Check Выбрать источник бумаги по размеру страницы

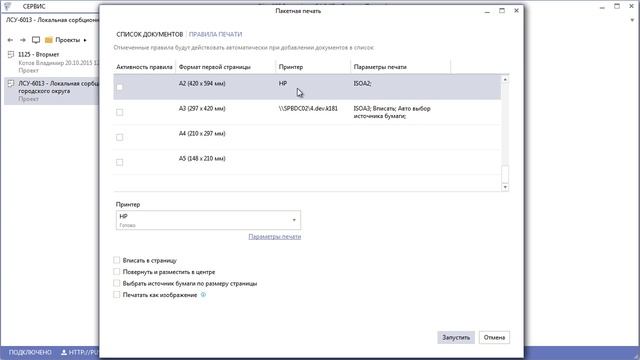point(117,283)
